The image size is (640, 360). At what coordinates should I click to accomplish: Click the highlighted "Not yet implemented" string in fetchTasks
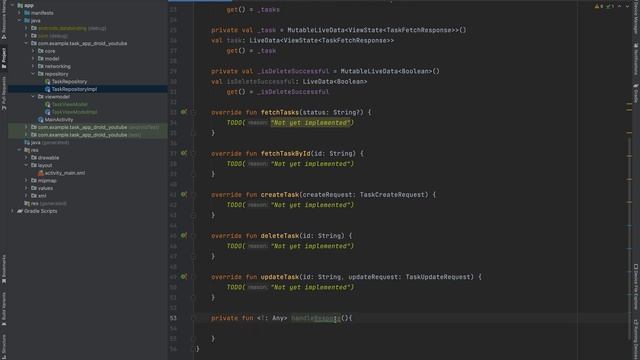310,122
